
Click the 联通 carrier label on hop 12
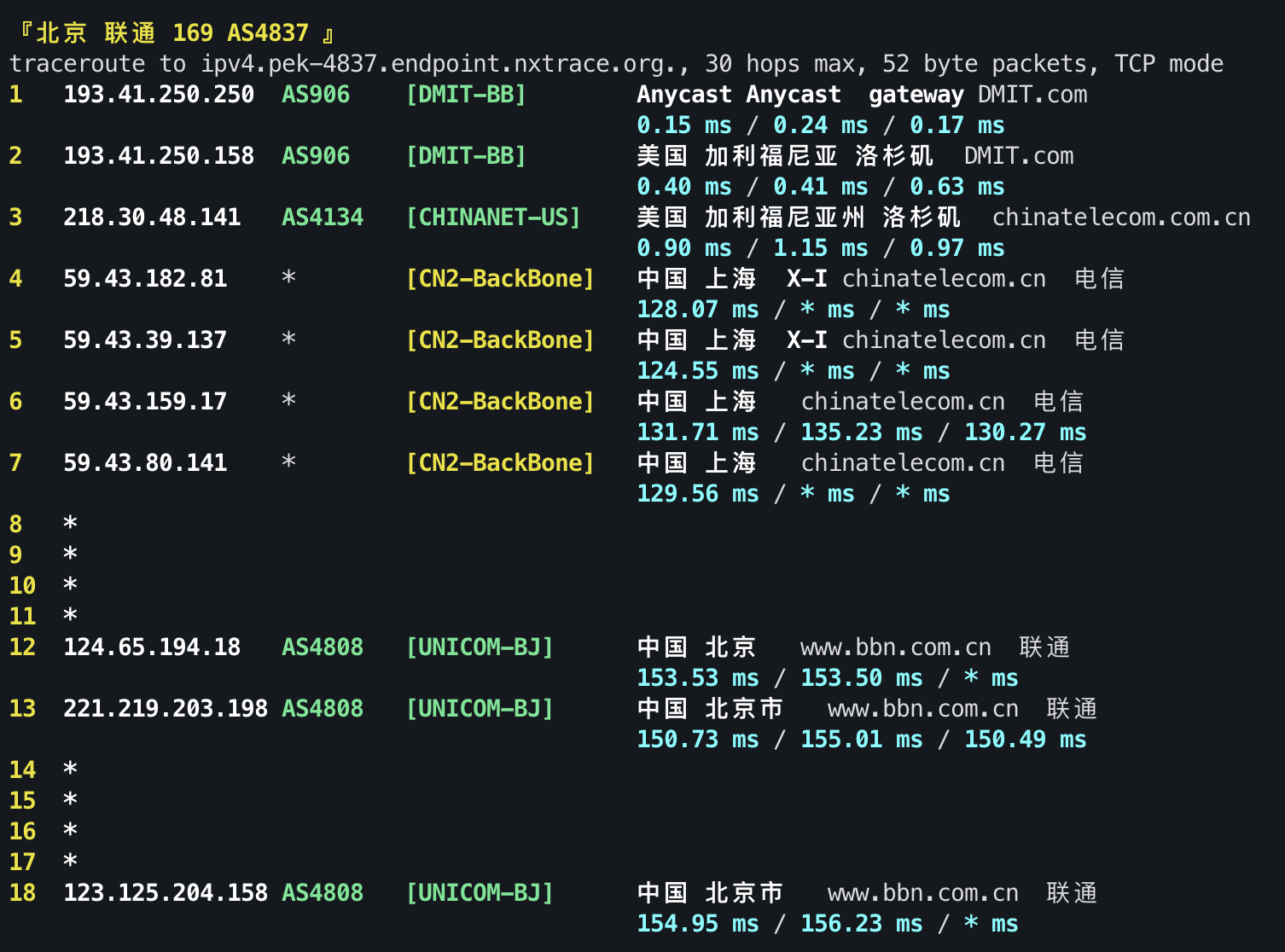pos(1045,647)
